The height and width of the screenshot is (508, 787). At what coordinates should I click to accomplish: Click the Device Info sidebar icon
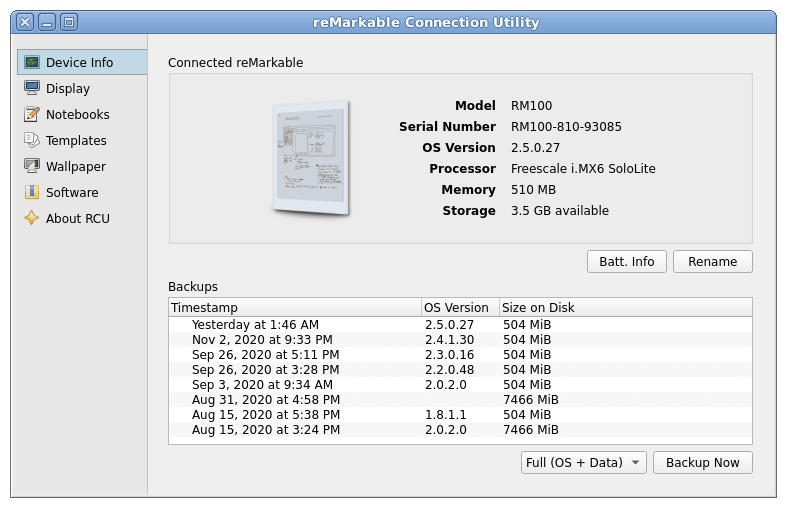[32, 62]
